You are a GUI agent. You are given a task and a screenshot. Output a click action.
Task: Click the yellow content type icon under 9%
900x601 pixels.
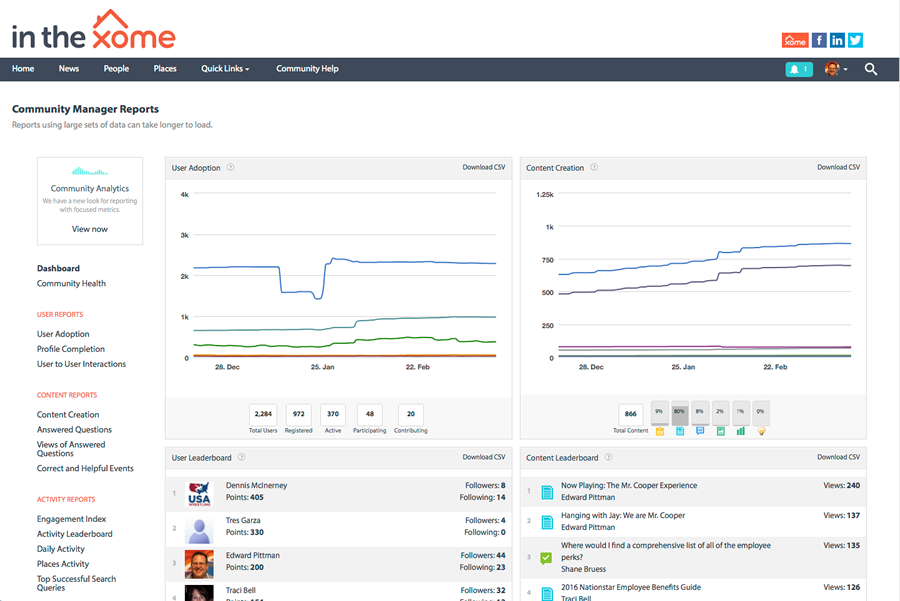(x=660, y=431)
